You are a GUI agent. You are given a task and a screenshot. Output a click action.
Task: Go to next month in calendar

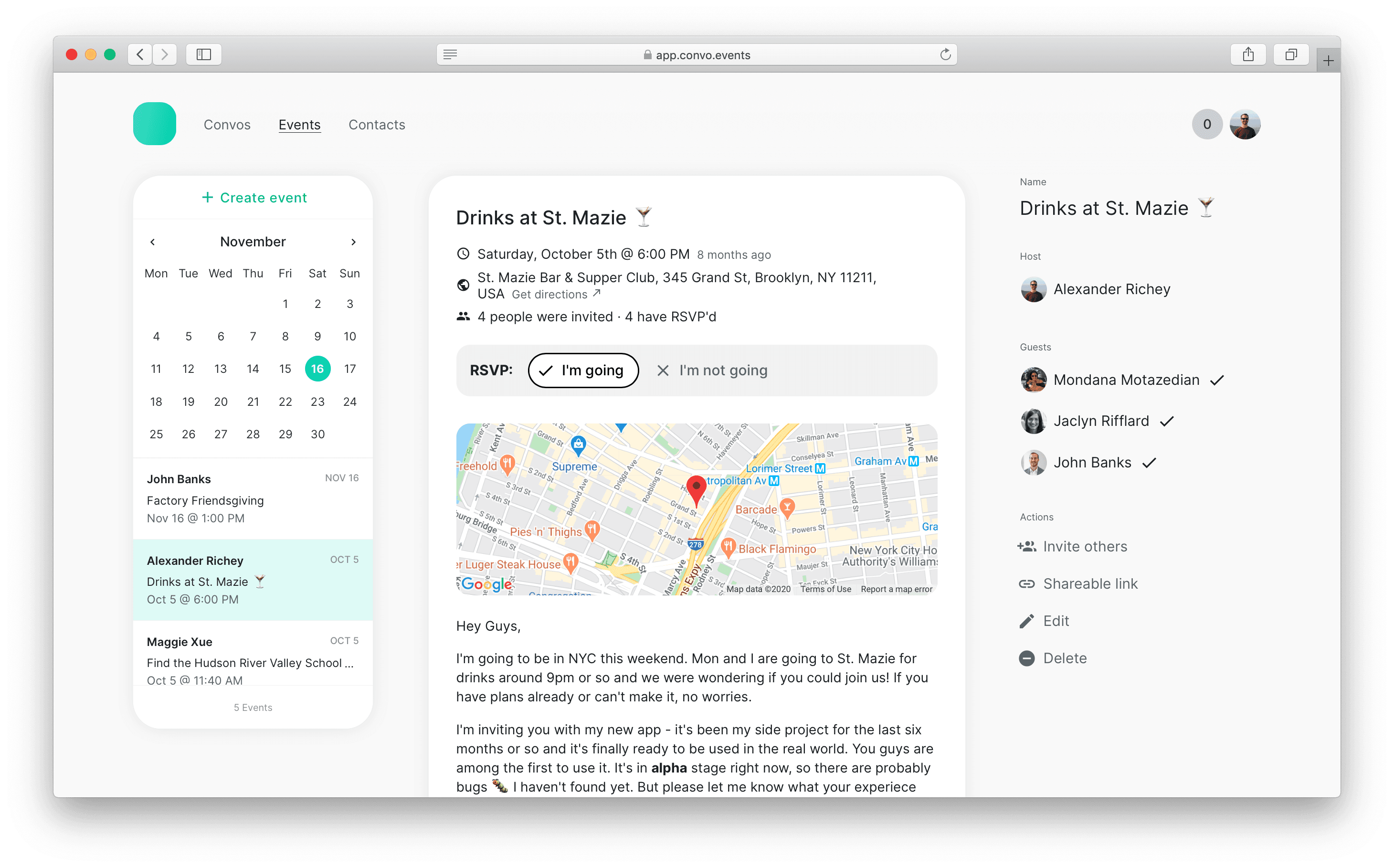[x=354, y=242]
